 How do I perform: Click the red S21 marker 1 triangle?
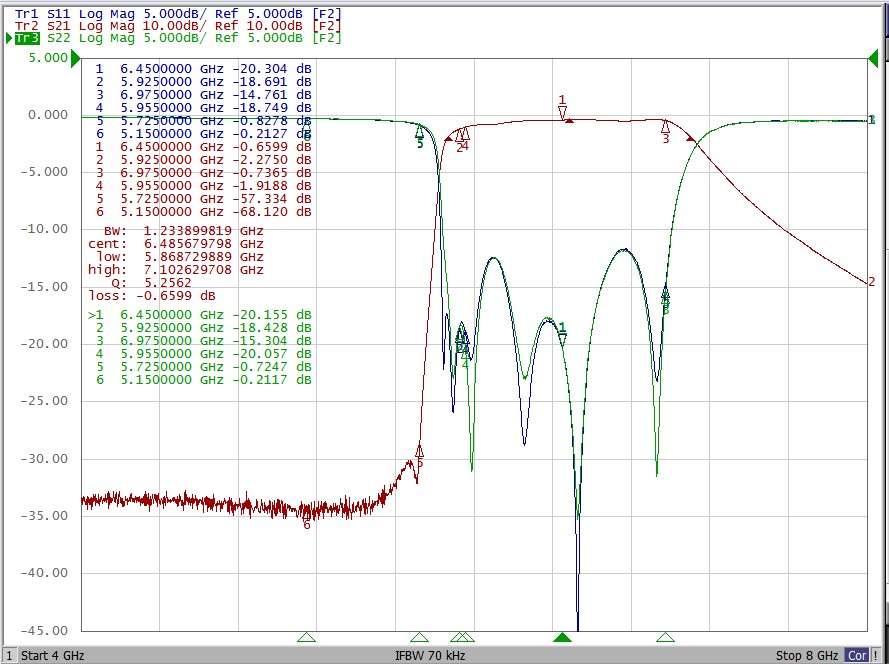(563, 113)
